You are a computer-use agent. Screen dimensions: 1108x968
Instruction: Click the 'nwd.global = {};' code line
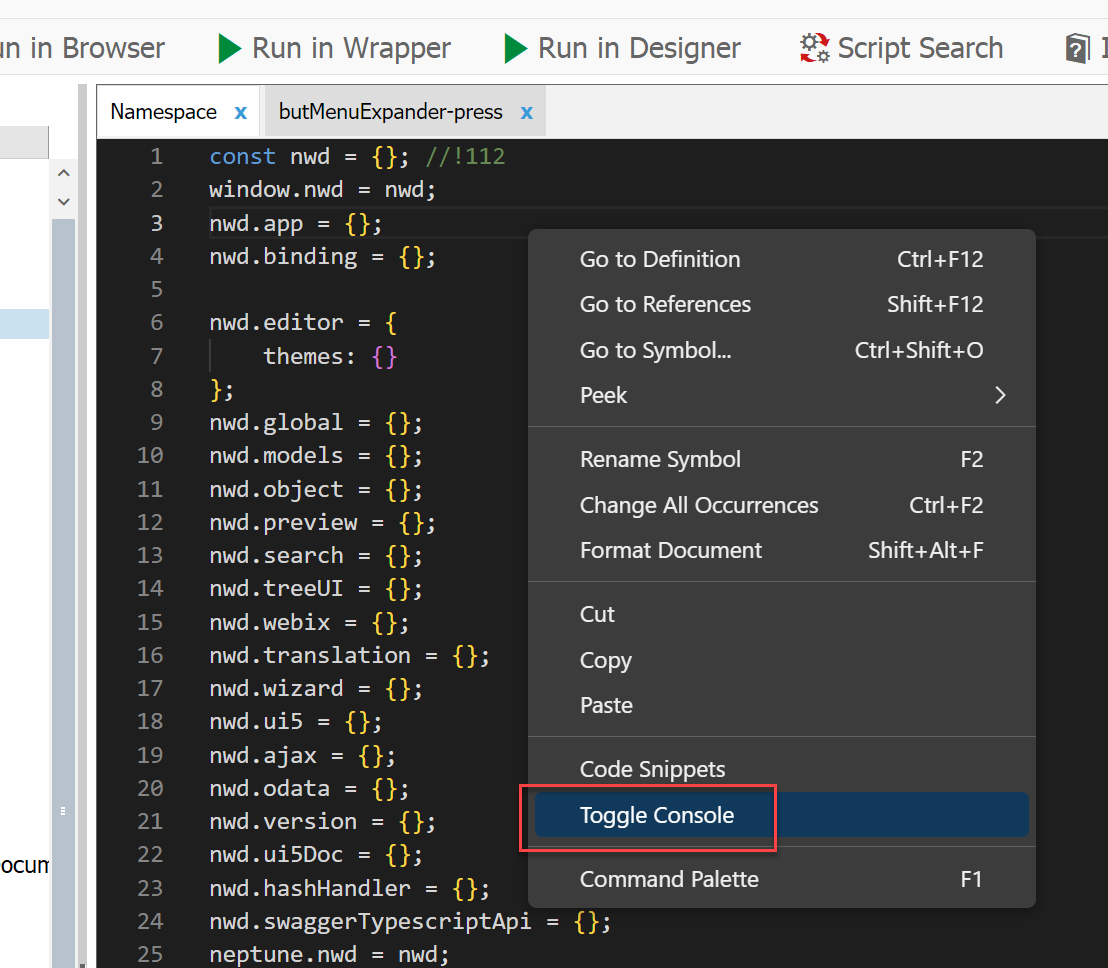pos(316,423)
